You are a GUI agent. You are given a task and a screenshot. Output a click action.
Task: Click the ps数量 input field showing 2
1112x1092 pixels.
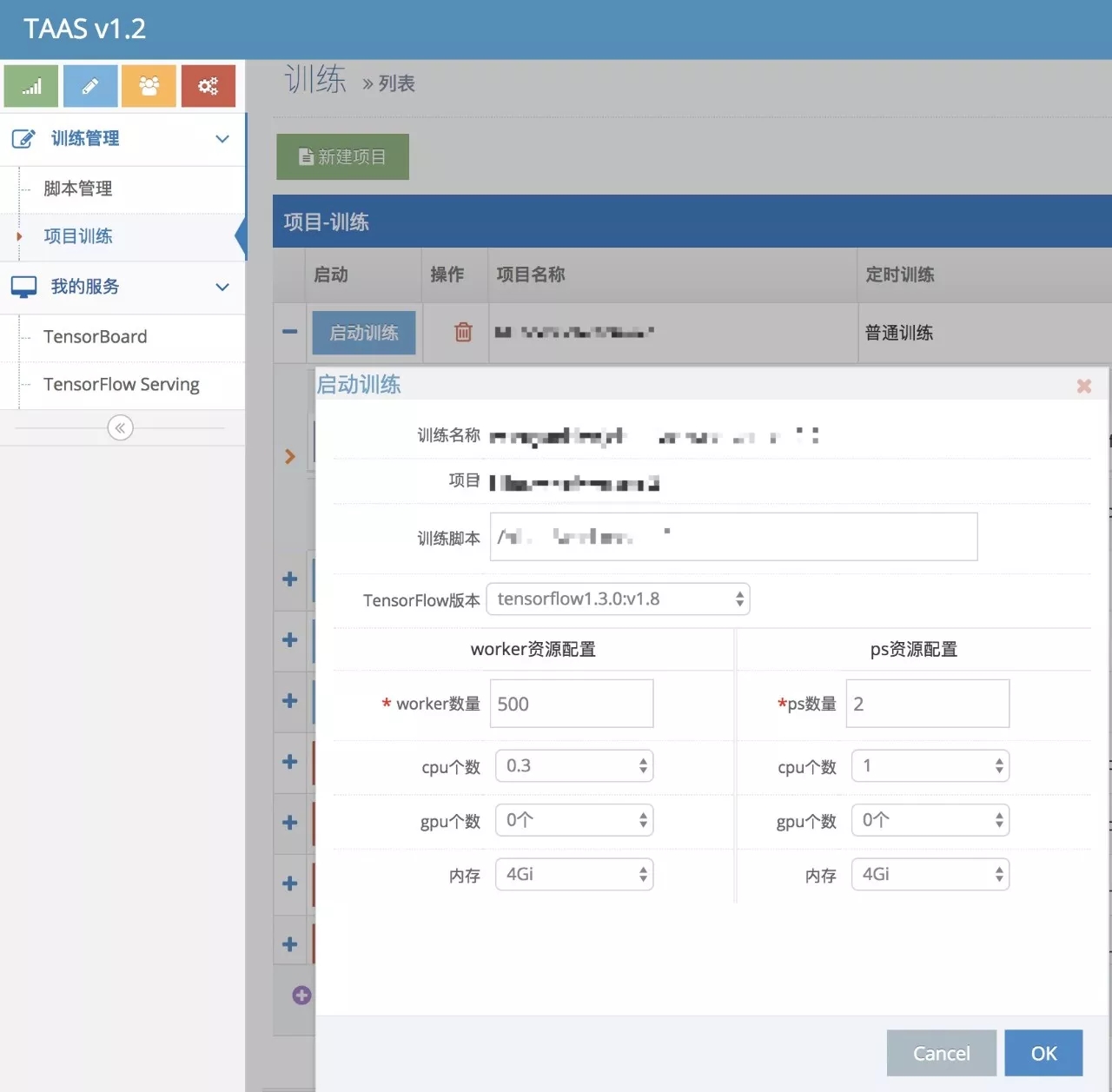pos(928,704)
